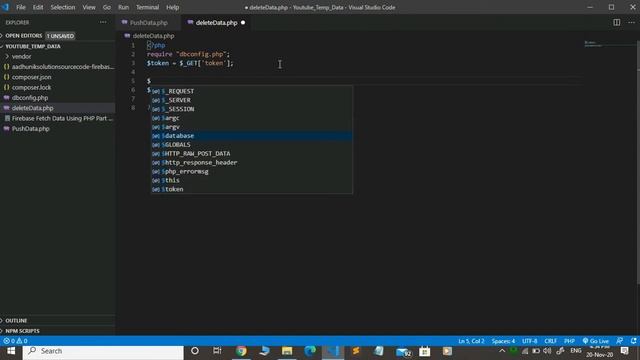Expand the Open Editors section
The image size is (640, 360).
tap(24, 36)
